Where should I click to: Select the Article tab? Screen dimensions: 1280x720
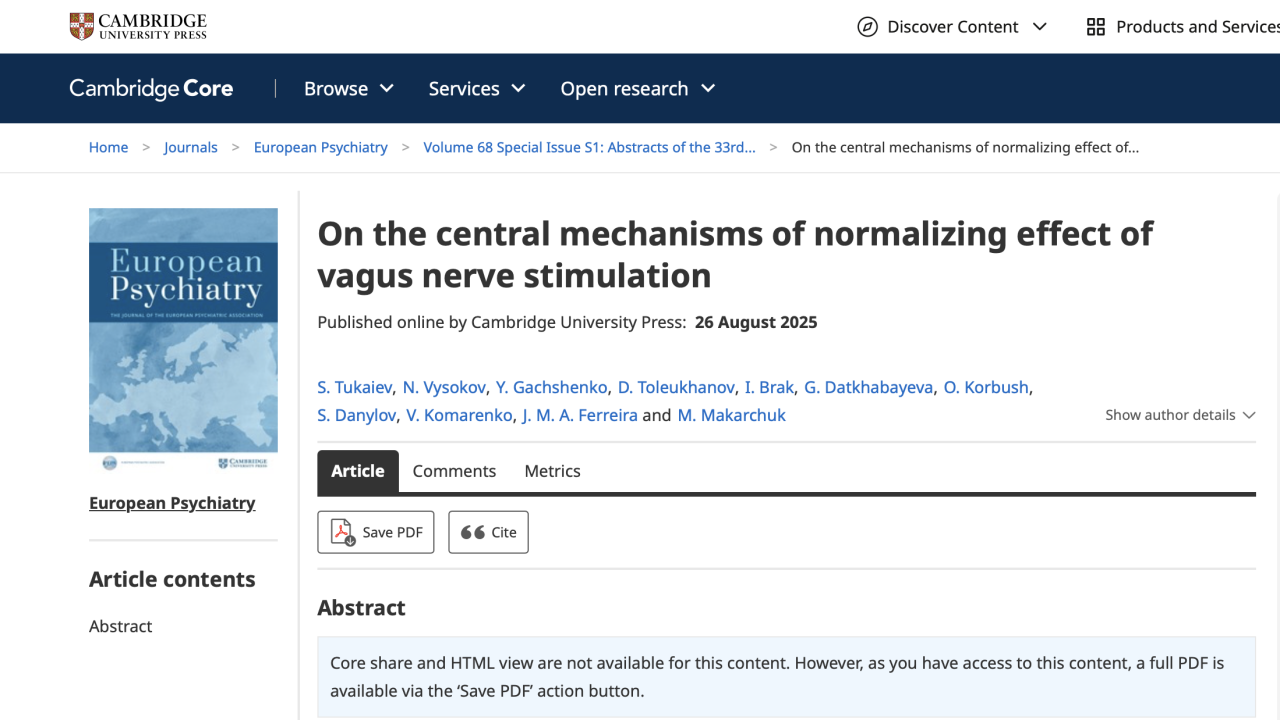click(x=358, y=471)
